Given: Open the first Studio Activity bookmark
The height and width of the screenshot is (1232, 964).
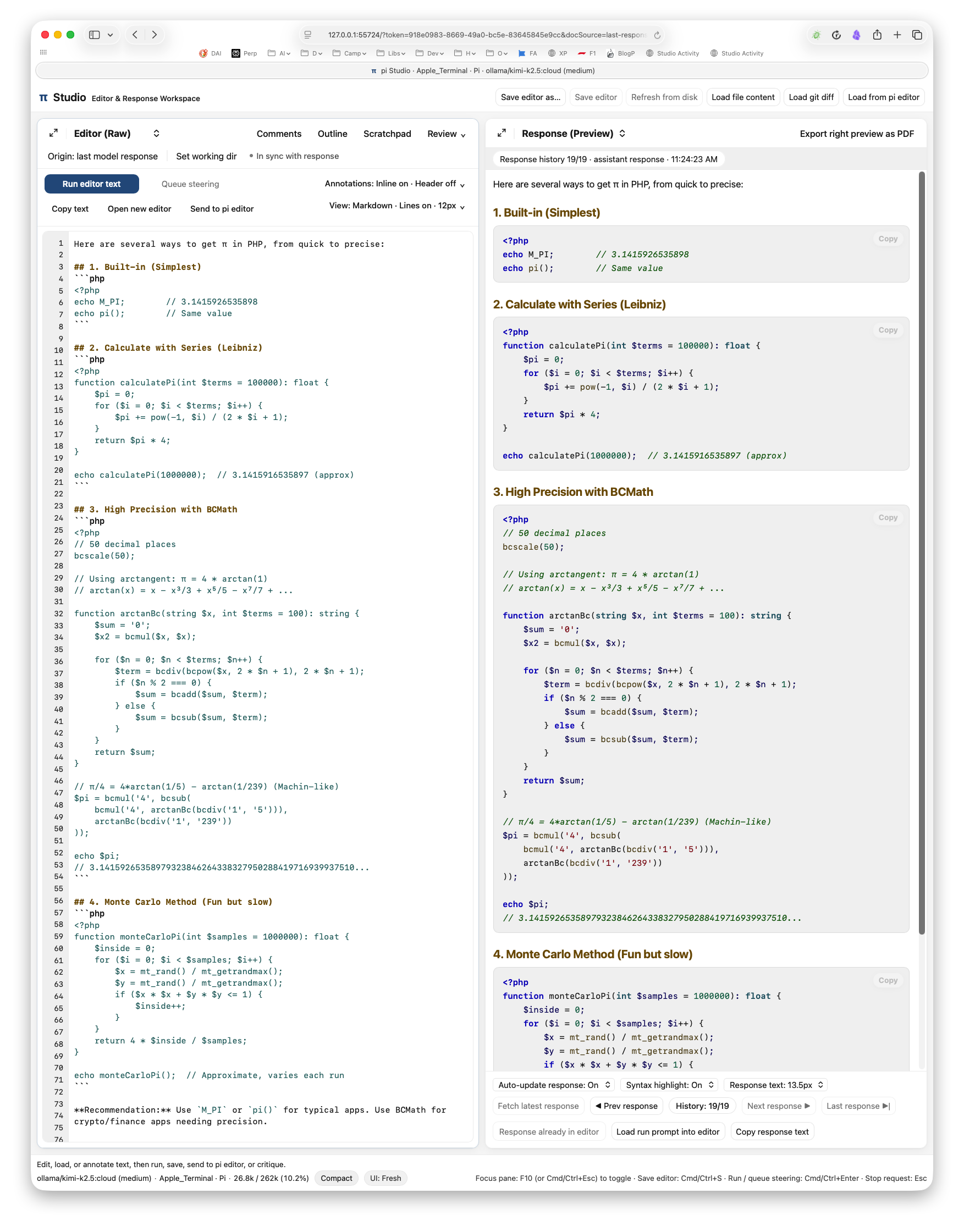Looking at the screenshot, I should 672,53.
